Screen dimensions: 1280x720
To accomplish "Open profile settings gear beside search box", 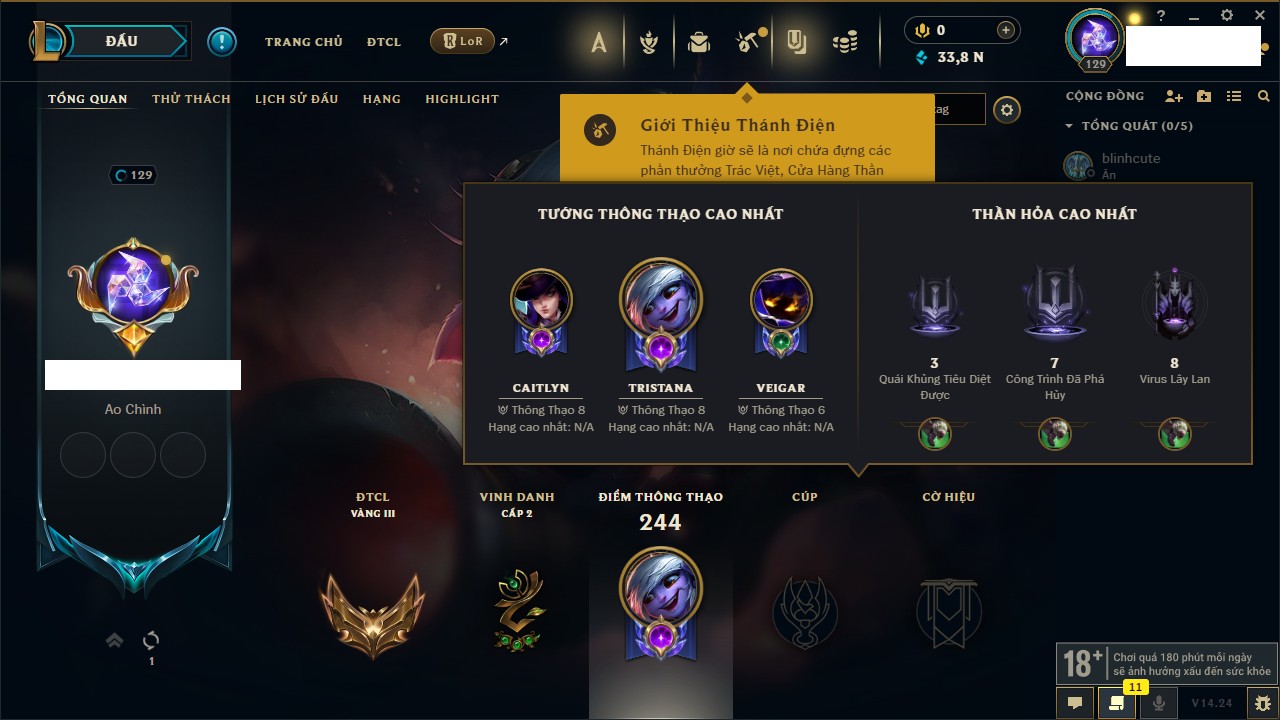I will pos(1007,110).
